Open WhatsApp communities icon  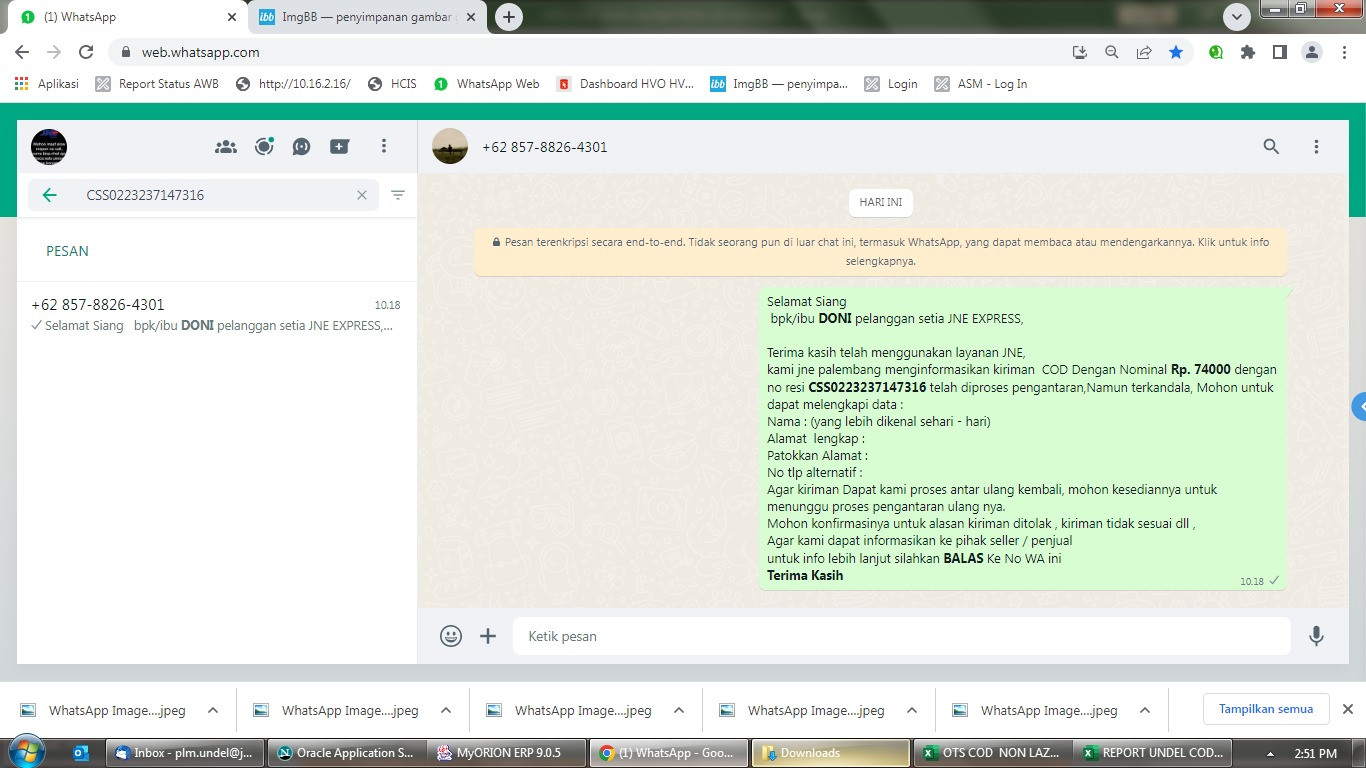click(226, 147)
